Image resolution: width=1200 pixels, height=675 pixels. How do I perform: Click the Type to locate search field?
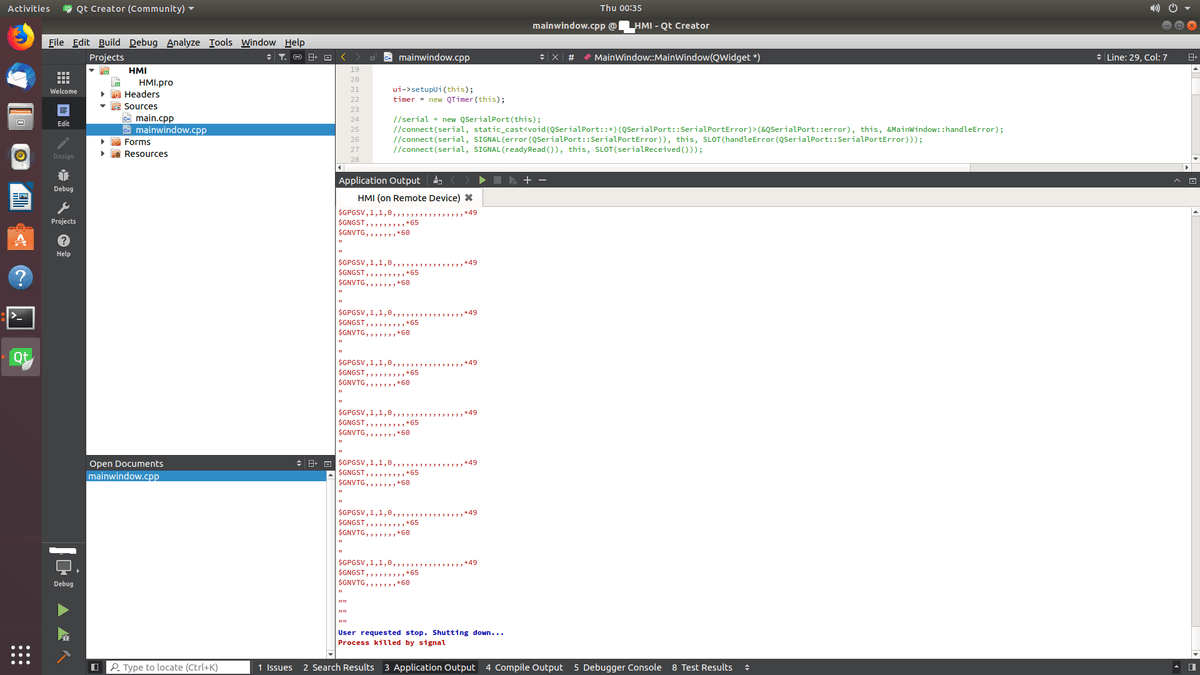click(x=180, y=667)
